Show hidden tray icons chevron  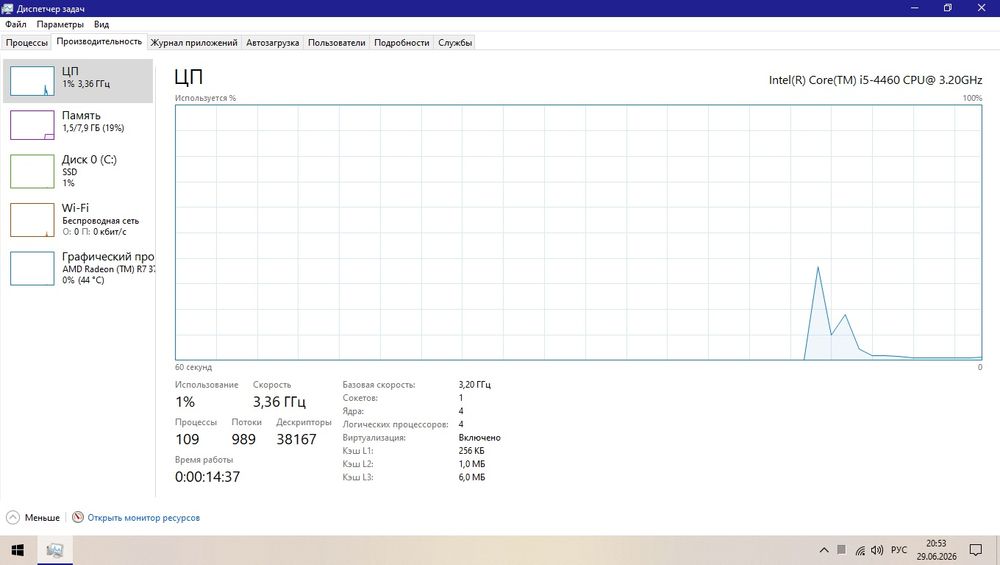tap(824, 550)
